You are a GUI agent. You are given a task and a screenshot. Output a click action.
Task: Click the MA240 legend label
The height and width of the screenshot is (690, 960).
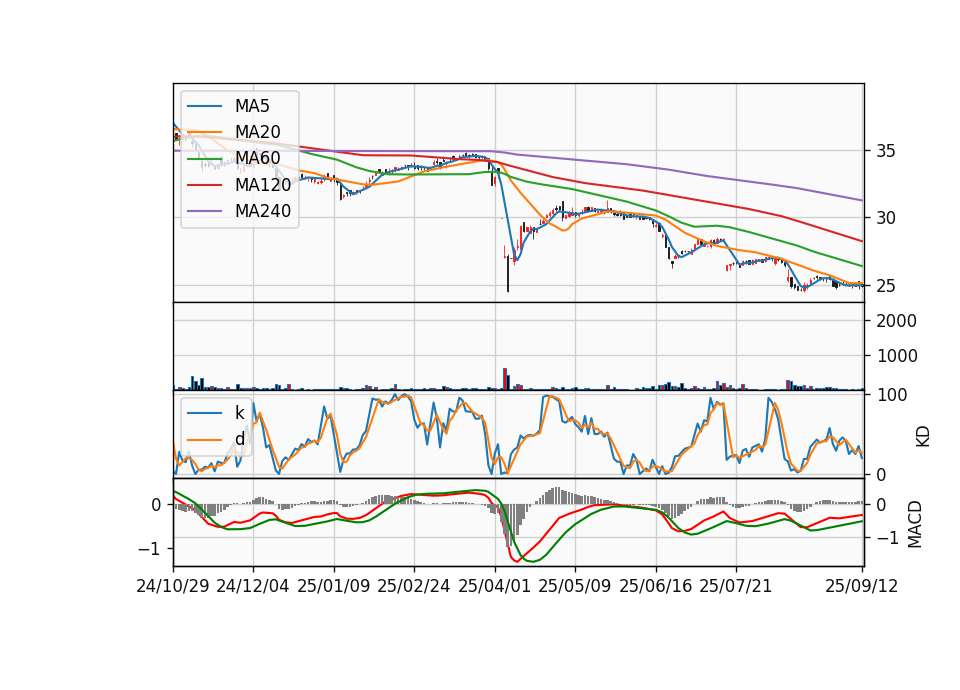tap(263, 211)
